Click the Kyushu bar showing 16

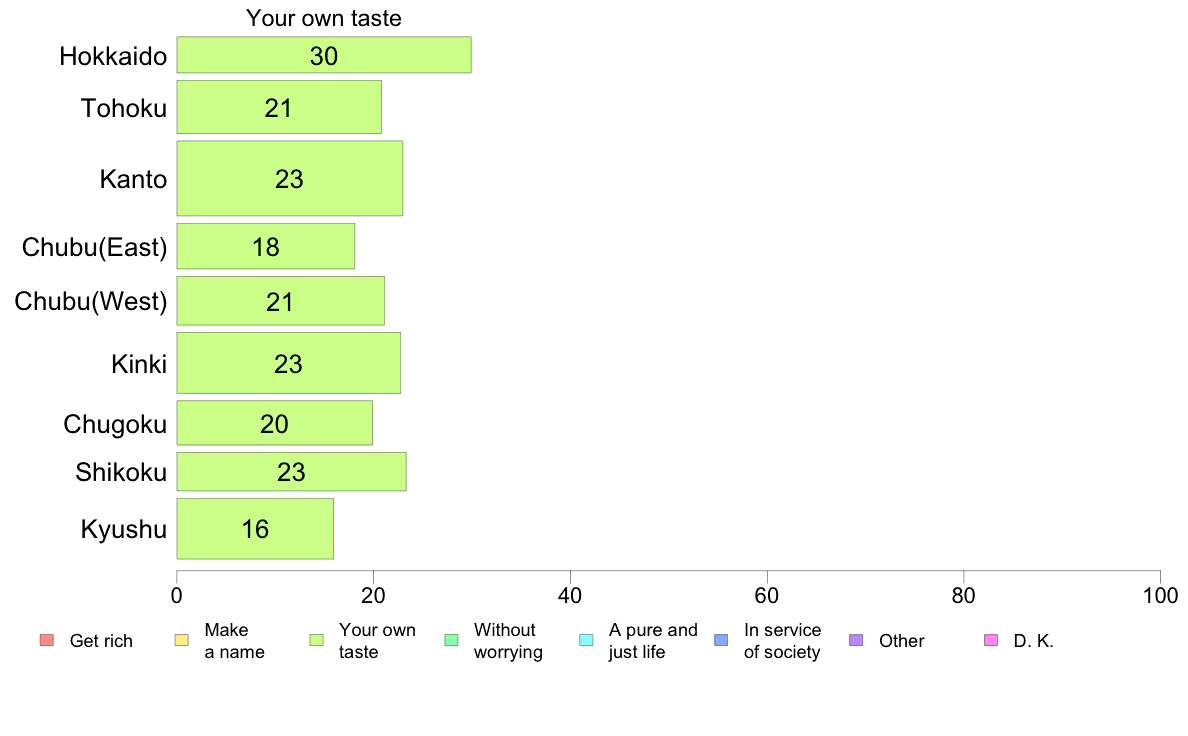coord(255,529)
